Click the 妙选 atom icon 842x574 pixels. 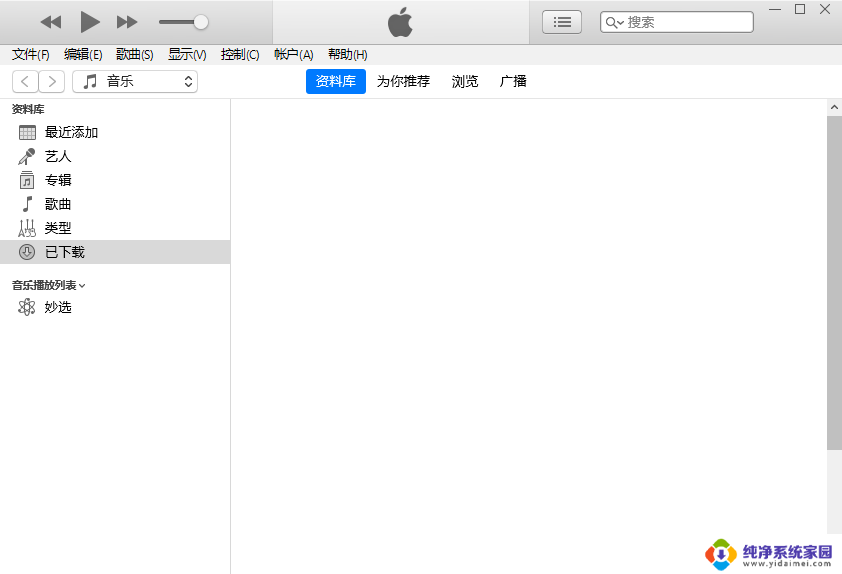pos(27,307)
